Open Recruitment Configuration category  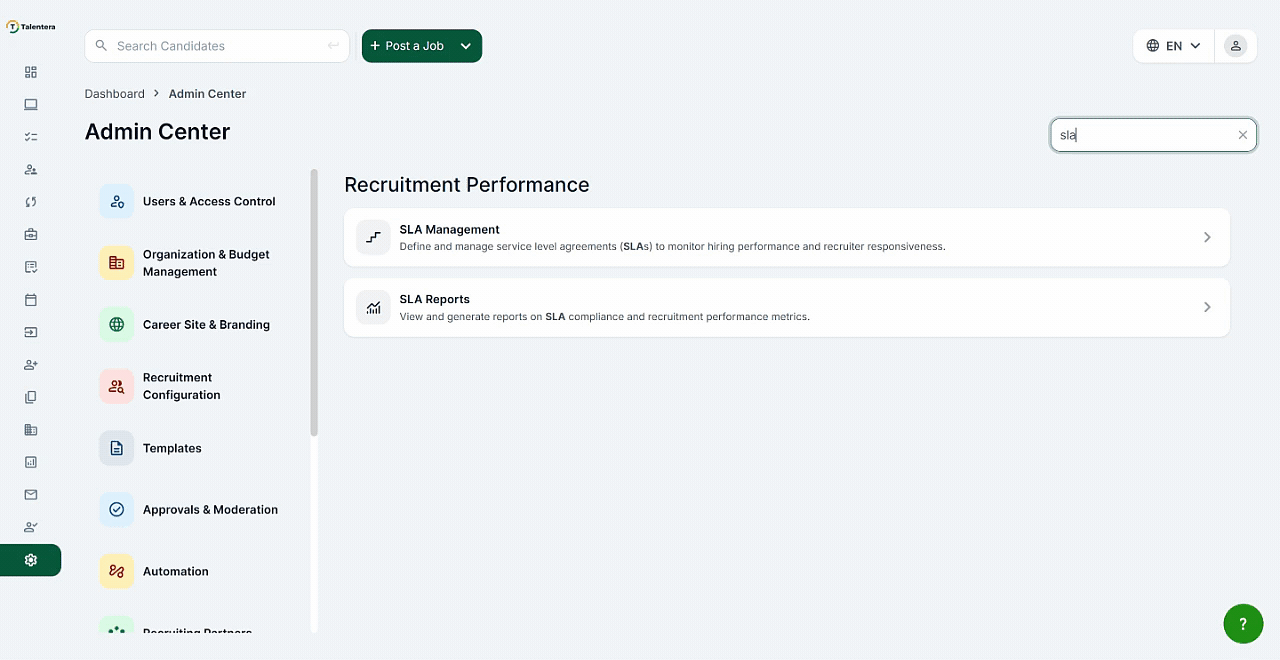coord(181,386)
